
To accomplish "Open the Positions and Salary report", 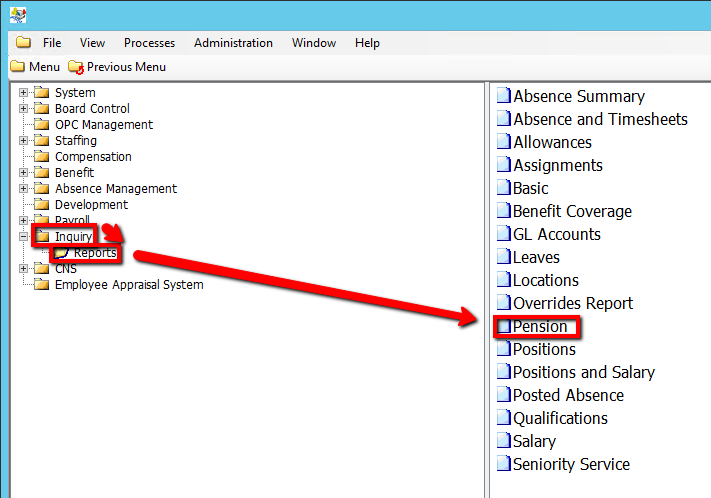I will tap(583, 373).
